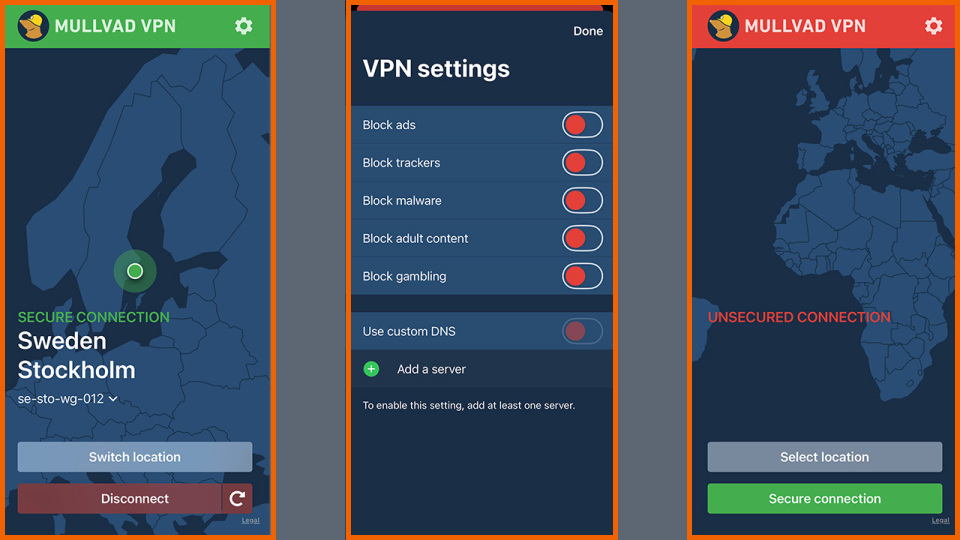The width and height of the screenshot is (960, 540).
Task: Toggle Block adult content switch
Action: [x=582, y=239]
